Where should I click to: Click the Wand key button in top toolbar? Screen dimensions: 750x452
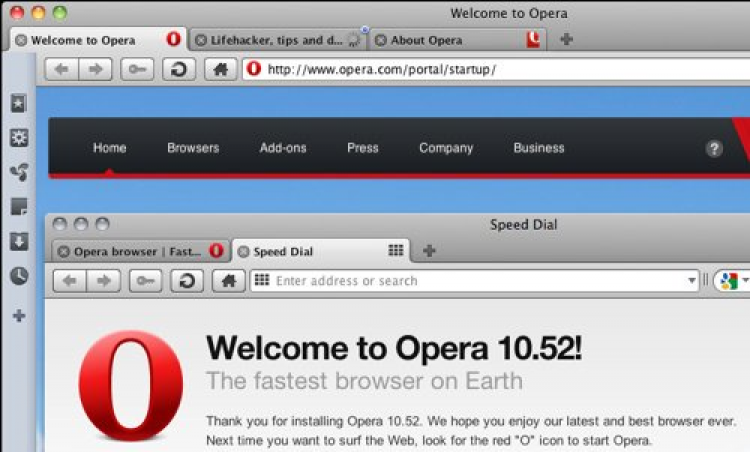[x=137, y=69]
